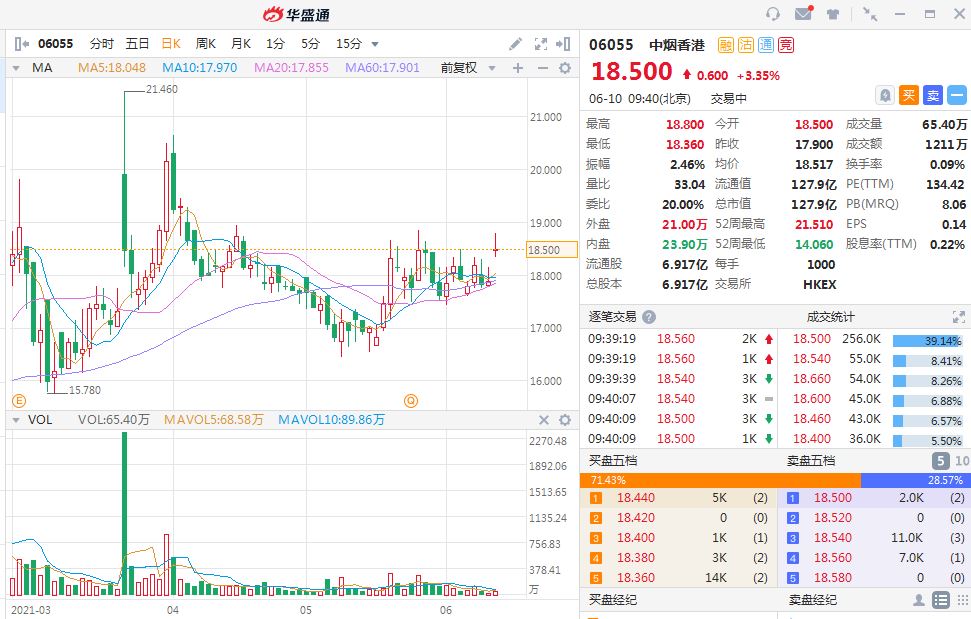Screen dimensions: 971x619
Task: Open dropdown arrow after 15分
Action: (375, 44)
